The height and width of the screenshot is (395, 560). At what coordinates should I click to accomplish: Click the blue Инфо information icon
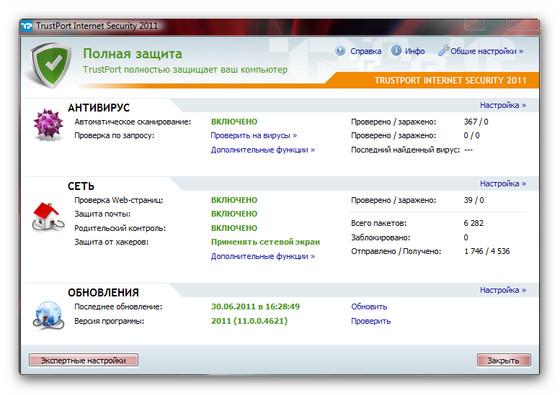point(396,51)
